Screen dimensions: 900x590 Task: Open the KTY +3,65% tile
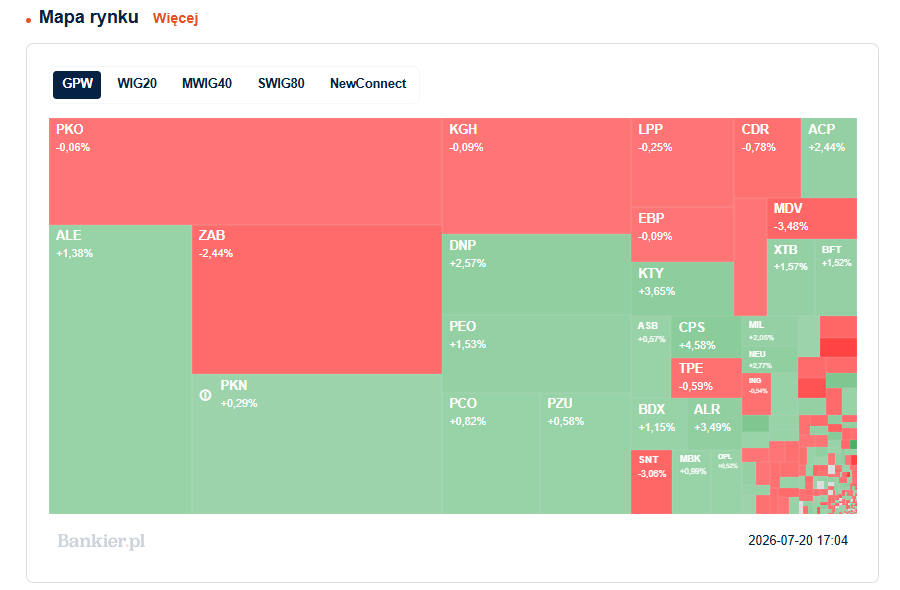(682, 289)
